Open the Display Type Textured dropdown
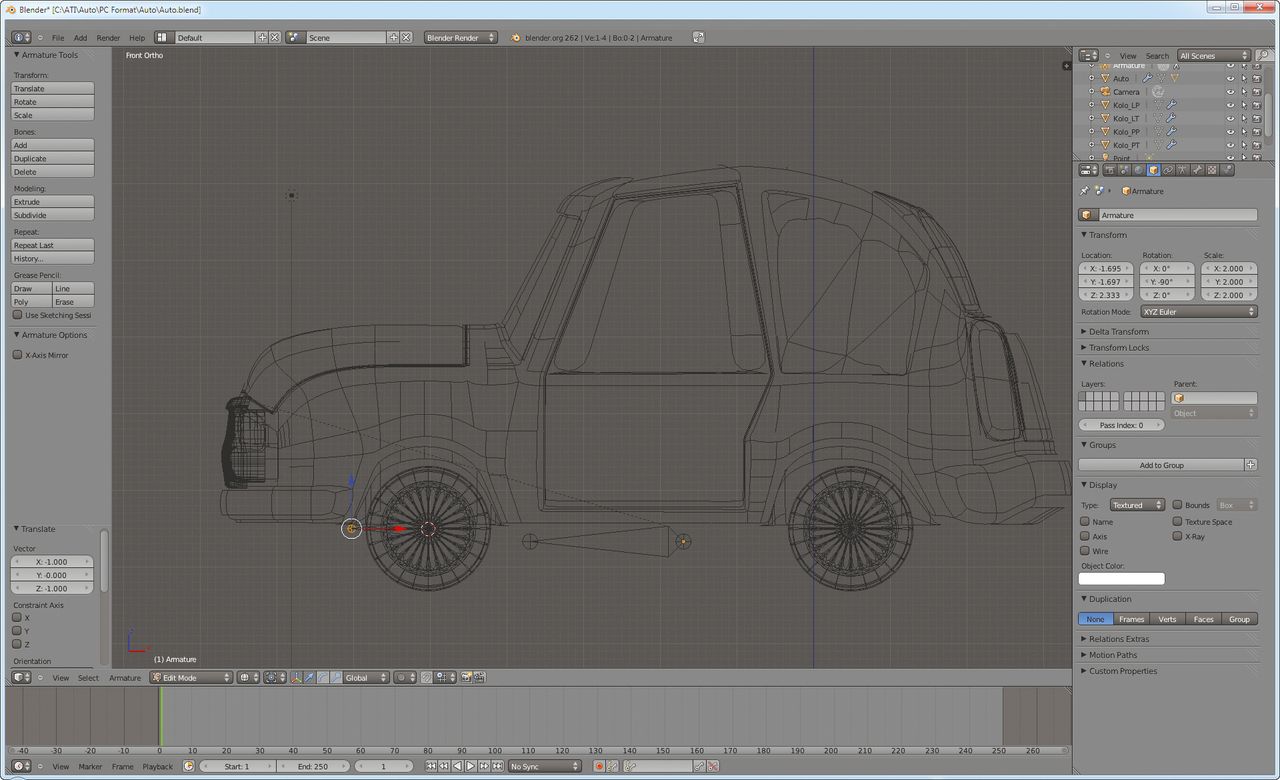This screenshot has width=1280, height=780. coord(1137,505)
